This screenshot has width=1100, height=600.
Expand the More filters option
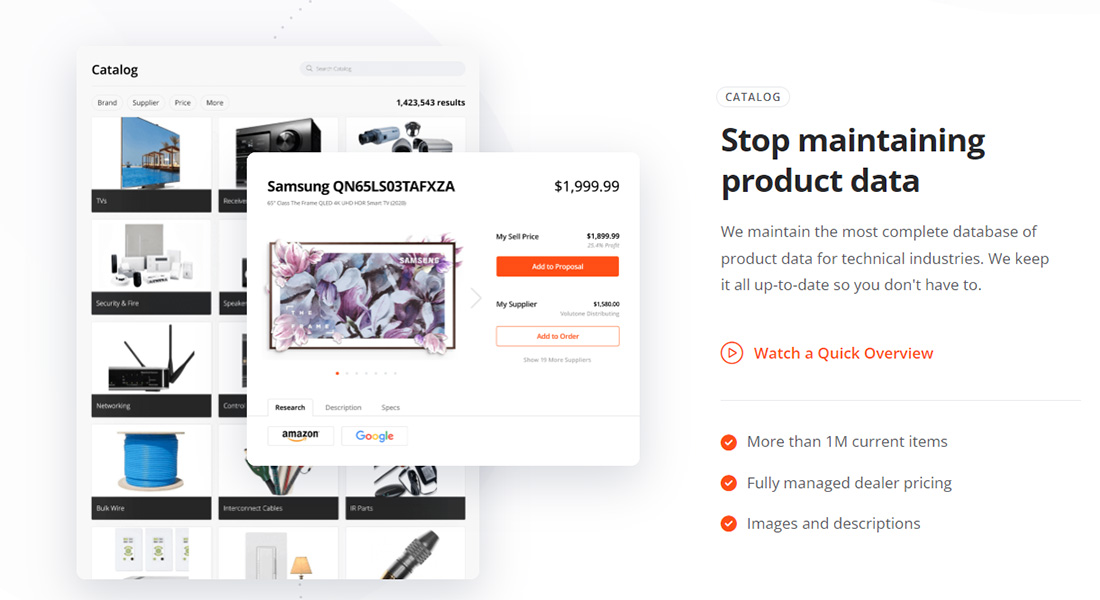[215, 102]
